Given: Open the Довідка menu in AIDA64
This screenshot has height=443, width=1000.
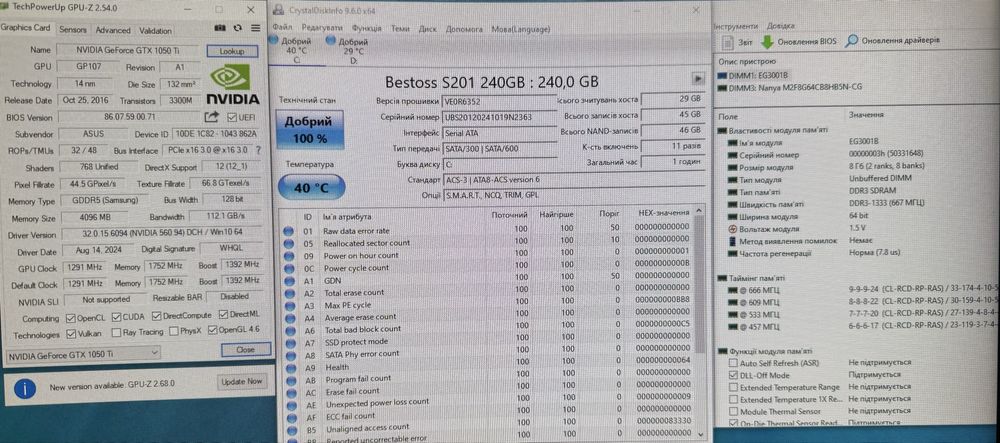Looking at the screenshot, I should [x=781, y=26].
